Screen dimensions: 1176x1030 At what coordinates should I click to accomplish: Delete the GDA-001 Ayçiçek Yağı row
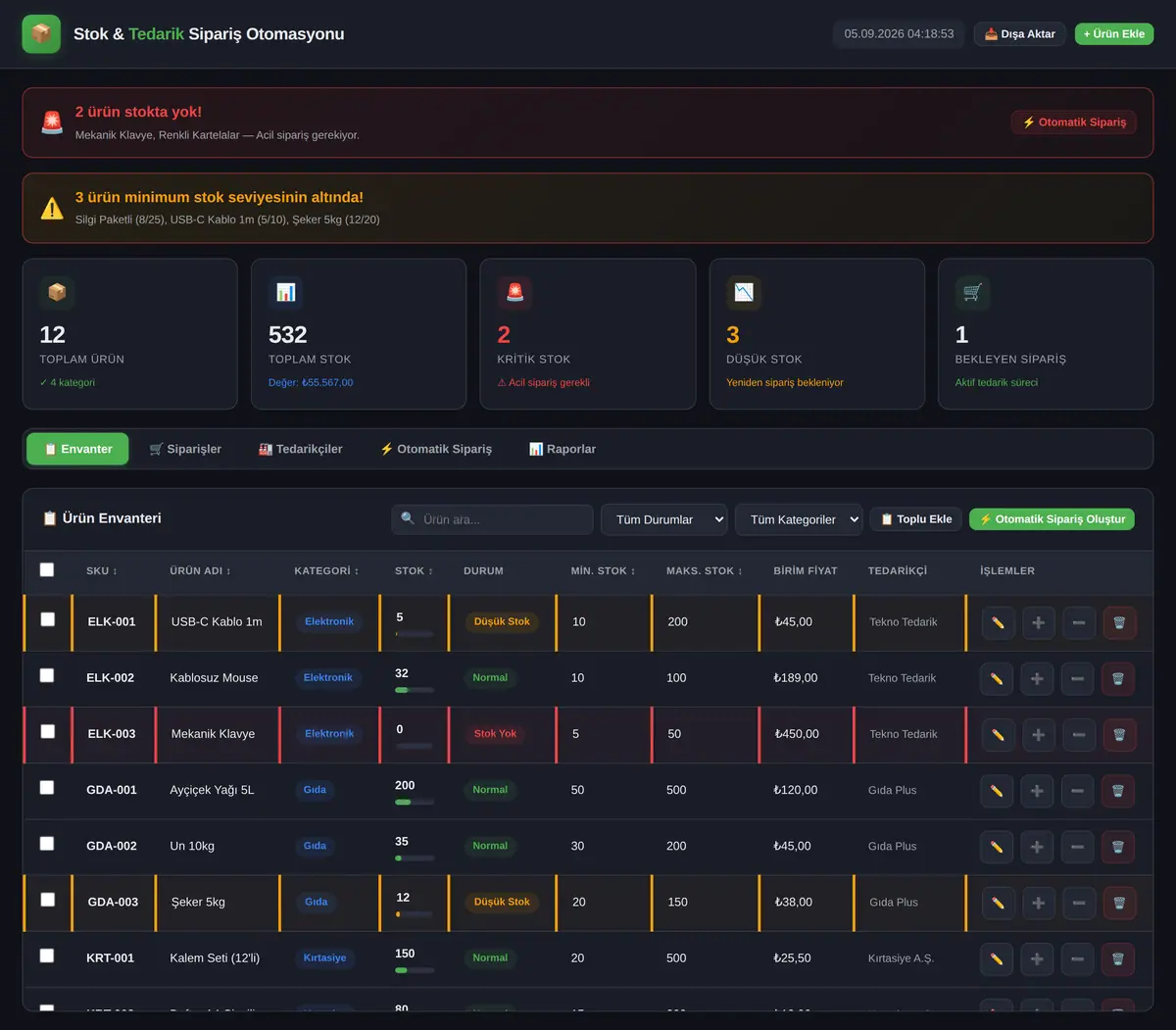pyautogui.click(x=1118, y=791)
